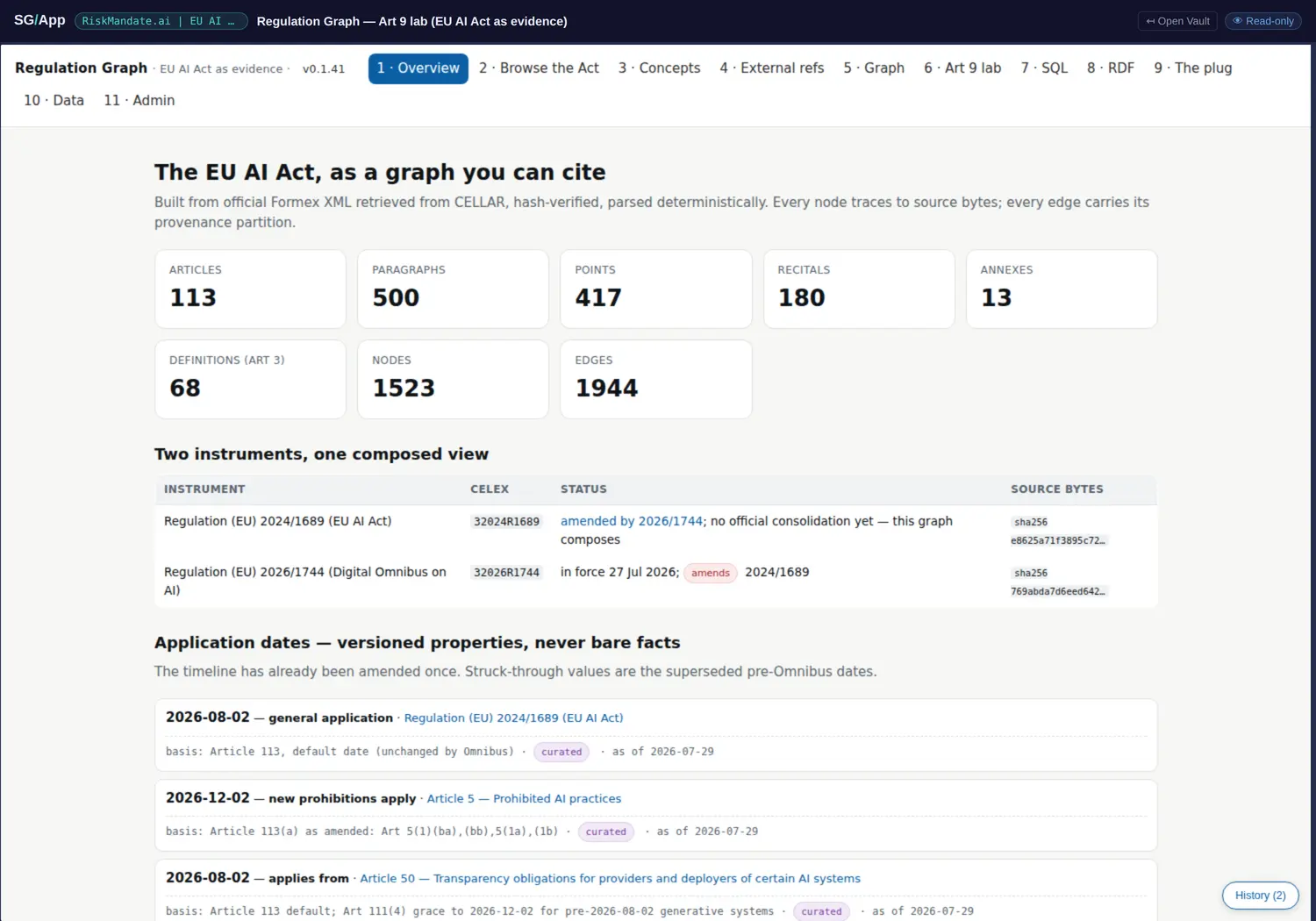The image size is (1316, 921).
Task: Open the 5 · Graph tab
Action: pos(874,68)
